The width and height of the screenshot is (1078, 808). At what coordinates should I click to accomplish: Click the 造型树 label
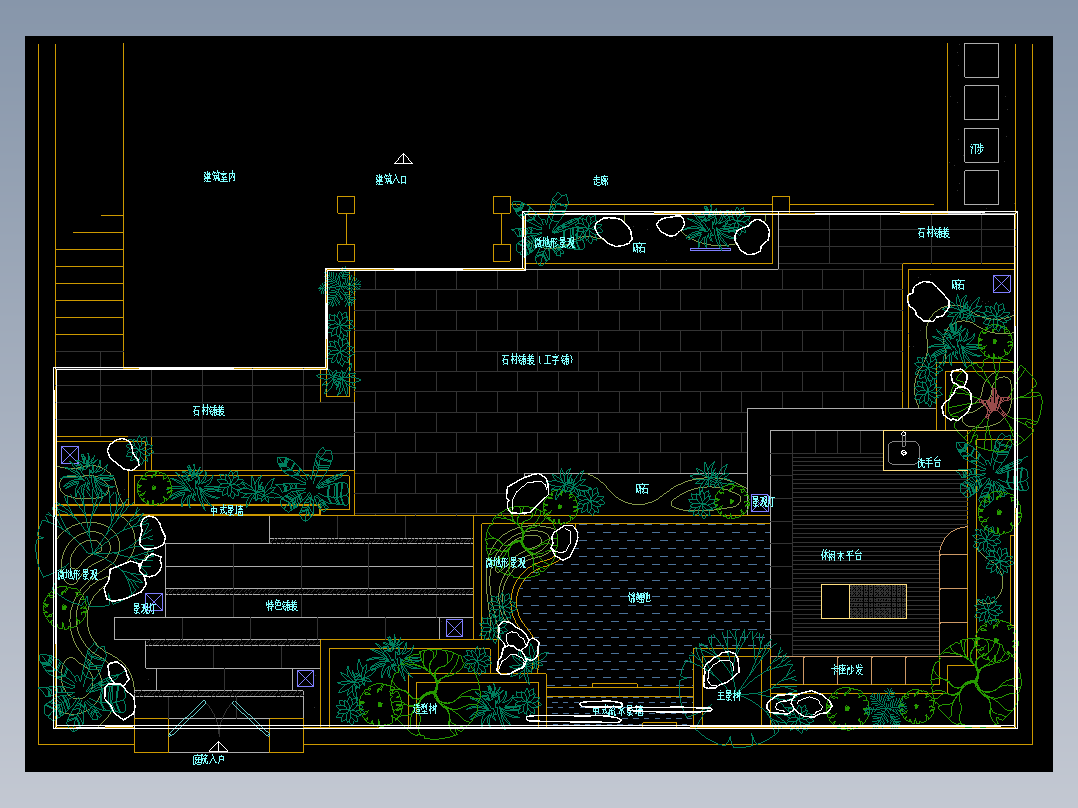click(425, 708)
